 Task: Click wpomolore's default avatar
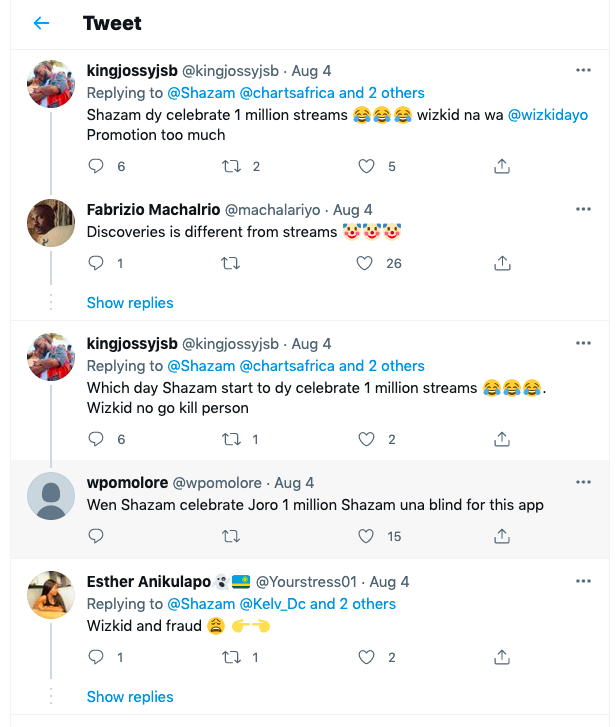pos(50,497)
